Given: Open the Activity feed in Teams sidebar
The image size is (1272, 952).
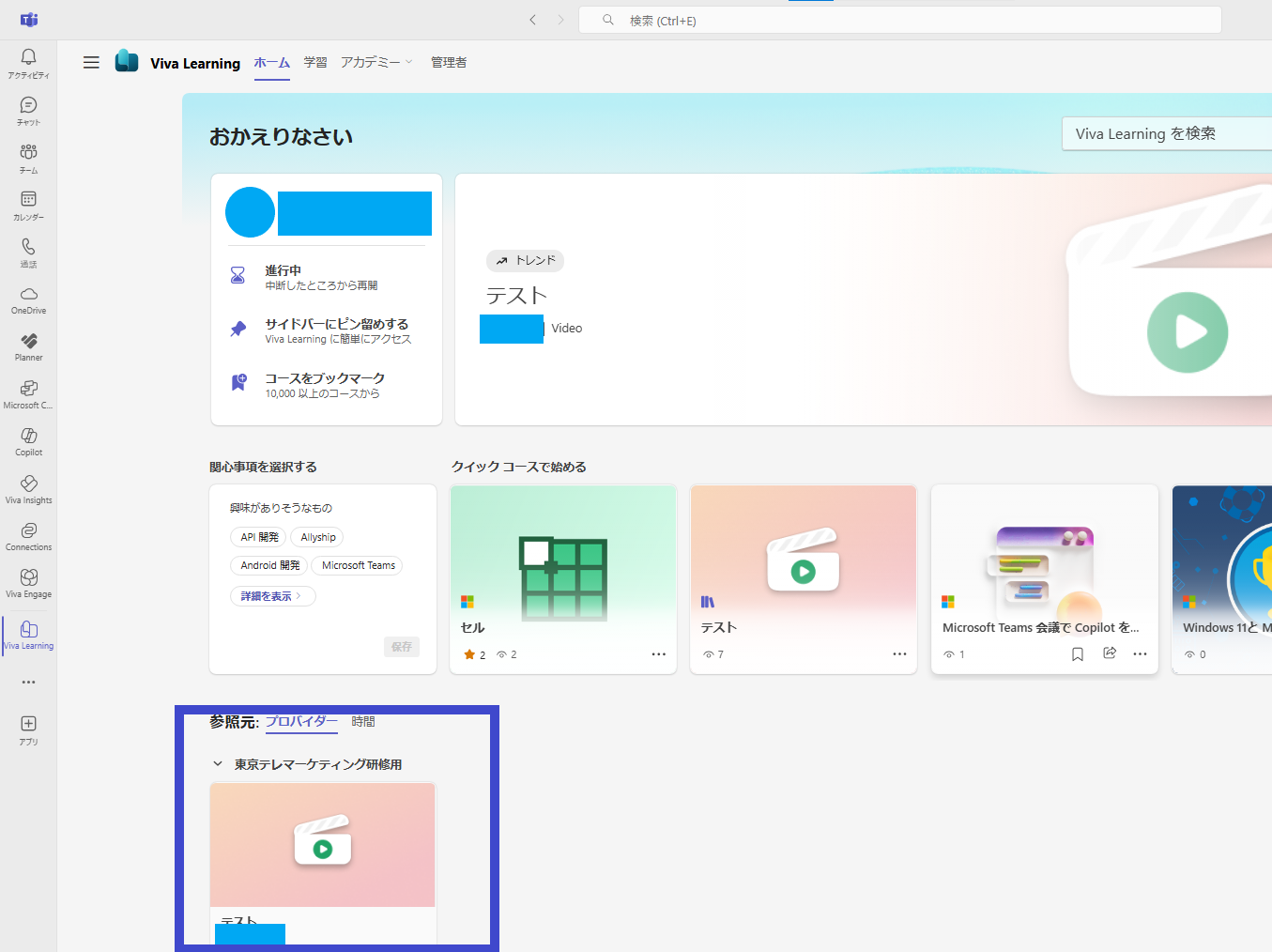Looking at the screenshot, I should (x=28, y=63).
